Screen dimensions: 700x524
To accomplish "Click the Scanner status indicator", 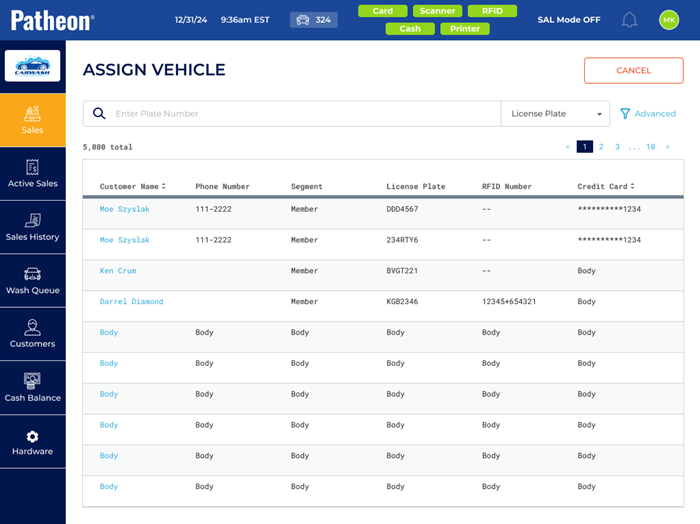I will coord(437,11).
